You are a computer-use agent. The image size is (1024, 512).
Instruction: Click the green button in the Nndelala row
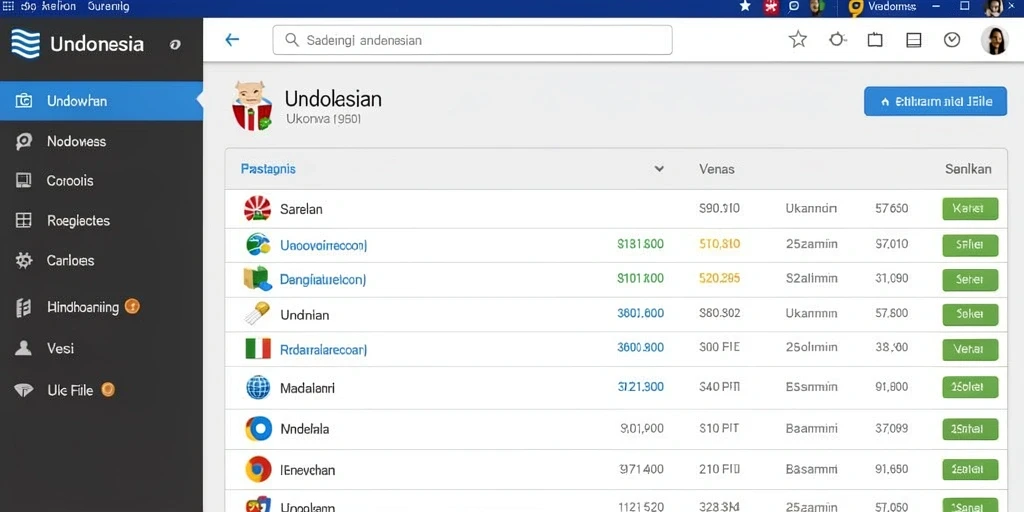click(970, 429)
